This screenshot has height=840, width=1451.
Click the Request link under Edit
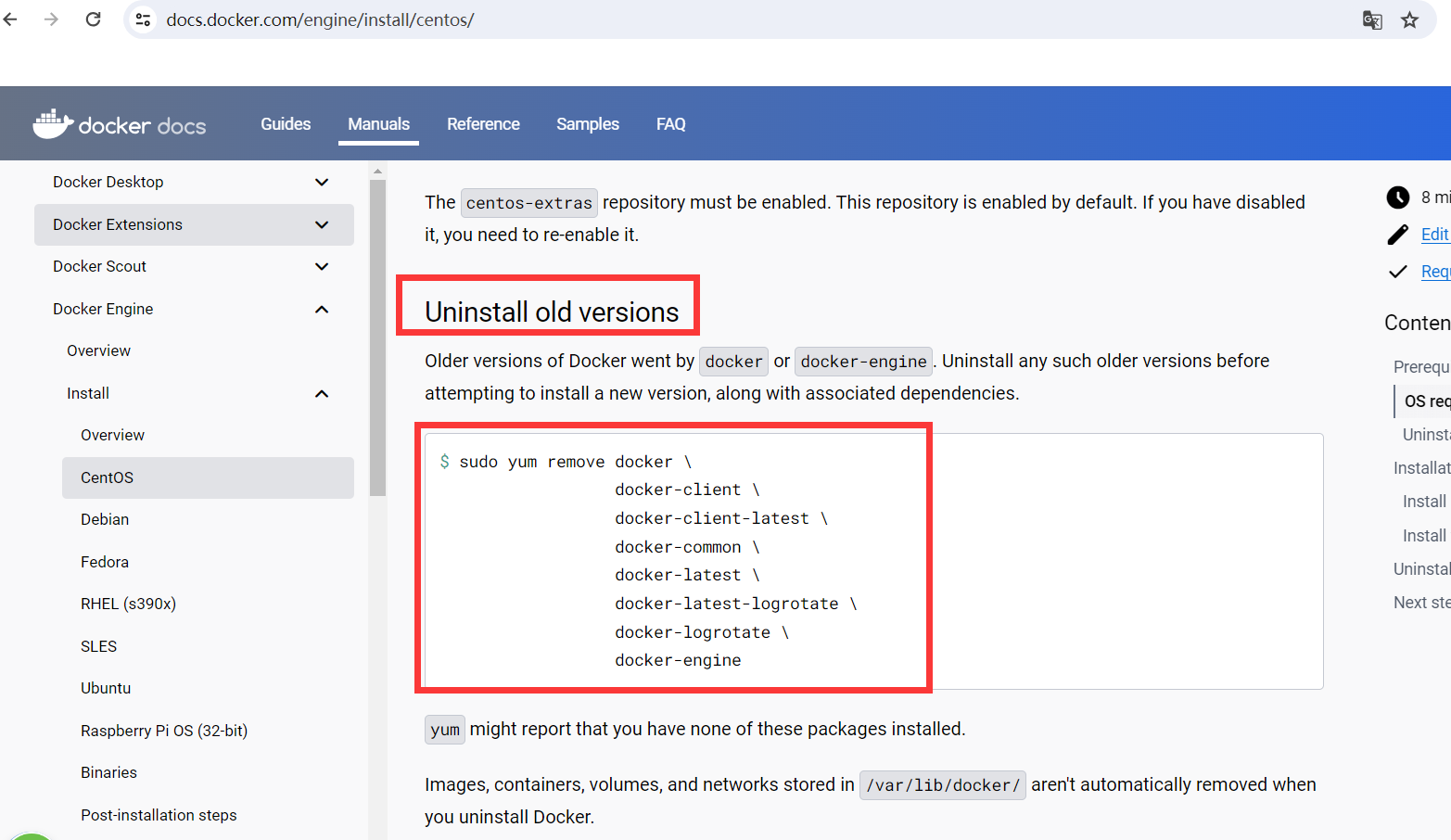(1435, 272)
